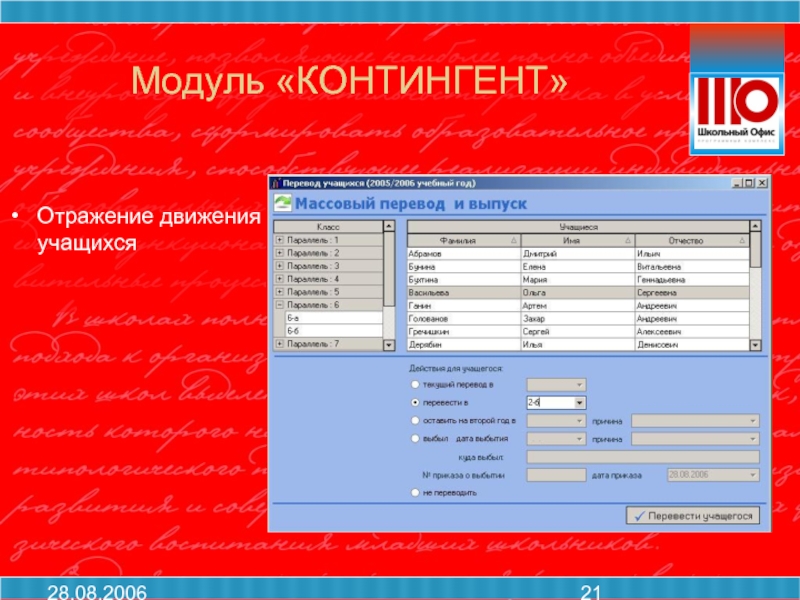This screenshot has height=600, width=800.
Task: Click sort triangle in Фамилия column header
Action: click(514, 240)
